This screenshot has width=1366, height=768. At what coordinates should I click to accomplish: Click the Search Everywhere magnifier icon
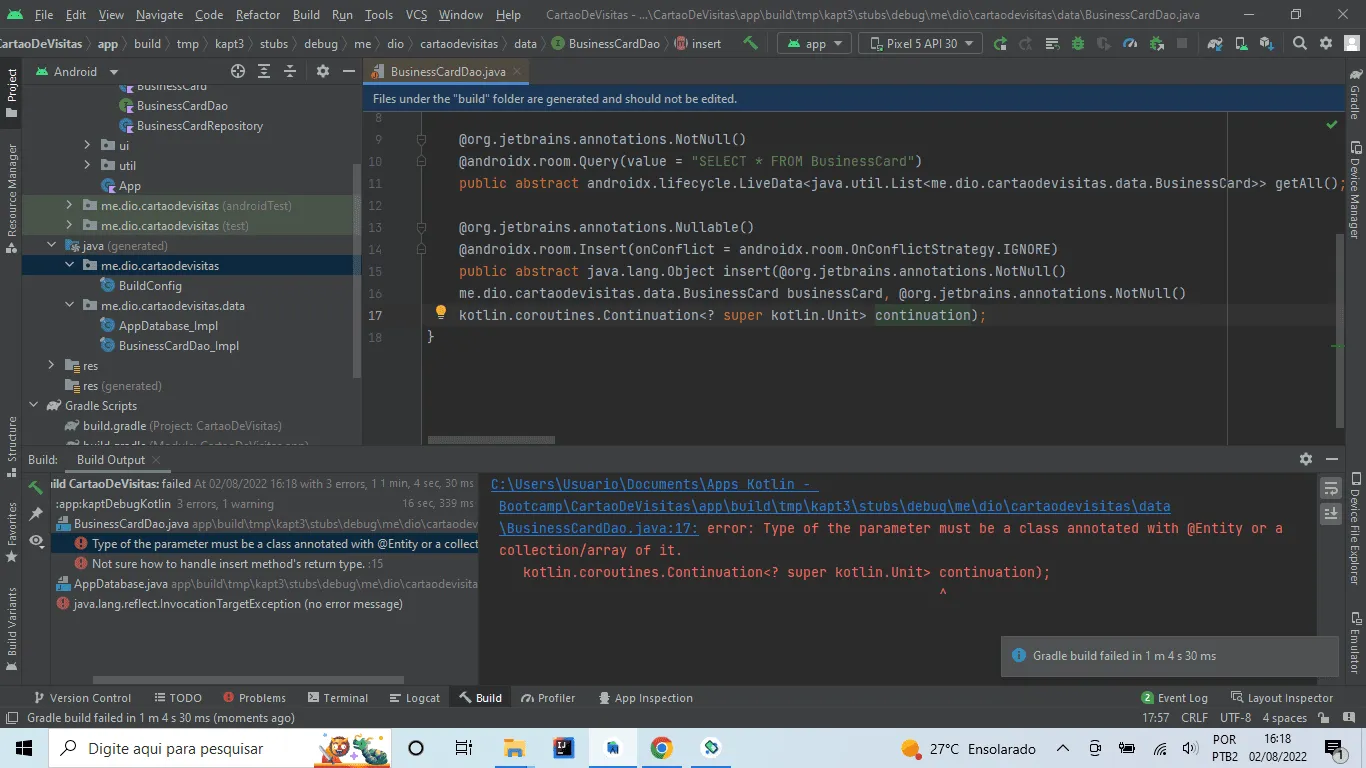[x=1300, y=43]
